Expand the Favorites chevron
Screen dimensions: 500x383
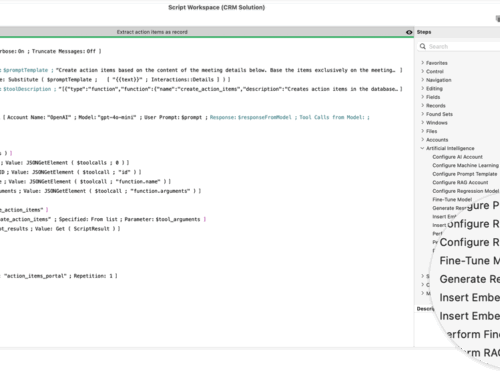(422, 63)
